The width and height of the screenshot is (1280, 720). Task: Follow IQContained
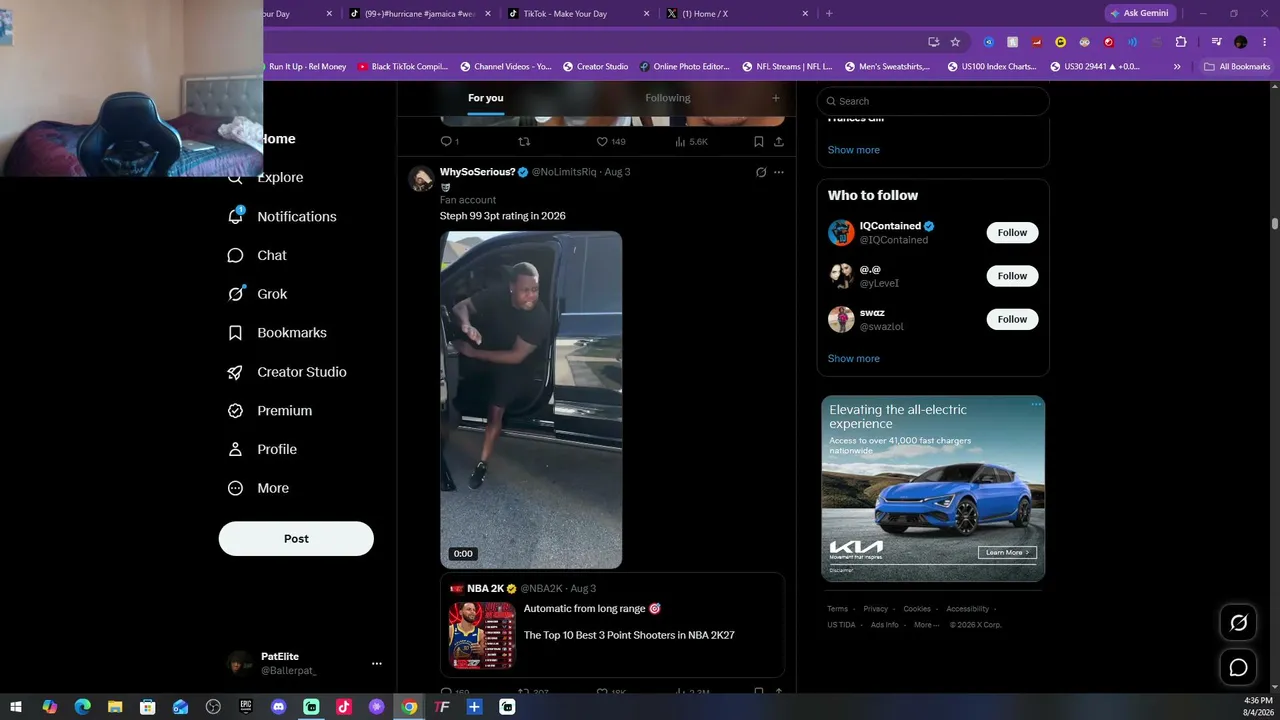pyautogui.click(x=1012, y=233)
